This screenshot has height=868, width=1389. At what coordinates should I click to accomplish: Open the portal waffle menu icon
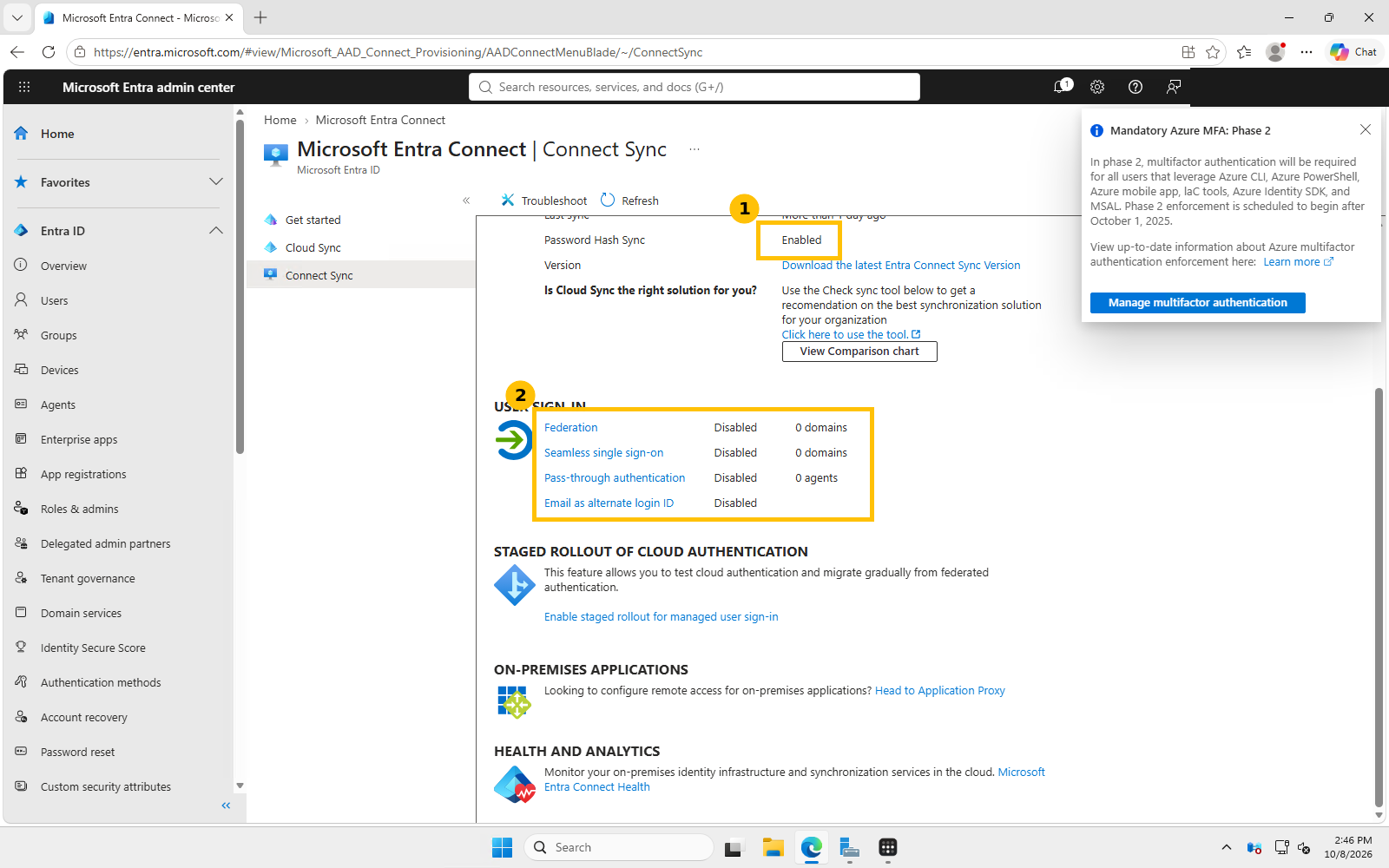tap(24, 87)
